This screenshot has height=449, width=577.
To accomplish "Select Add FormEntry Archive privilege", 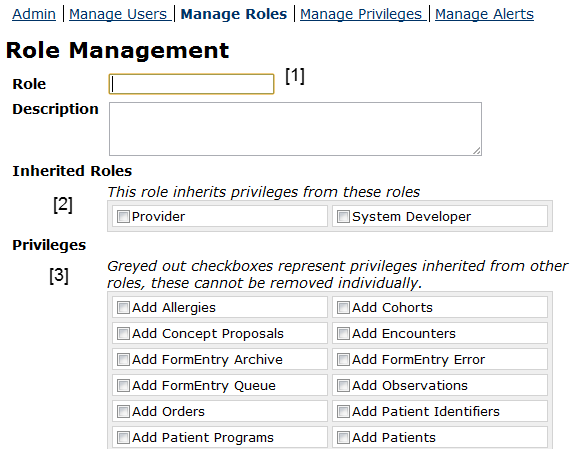I will tap(123, 359).
